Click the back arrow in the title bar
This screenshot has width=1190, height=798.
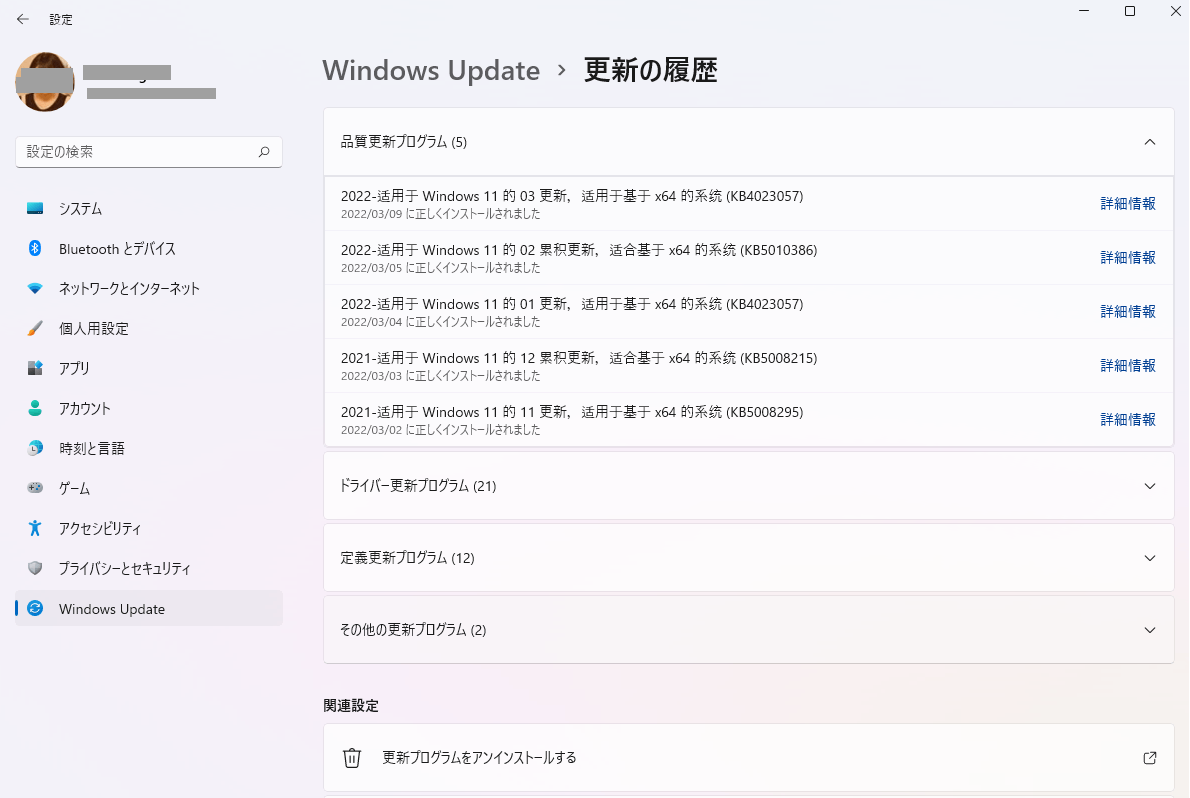(x=23, y=19)
